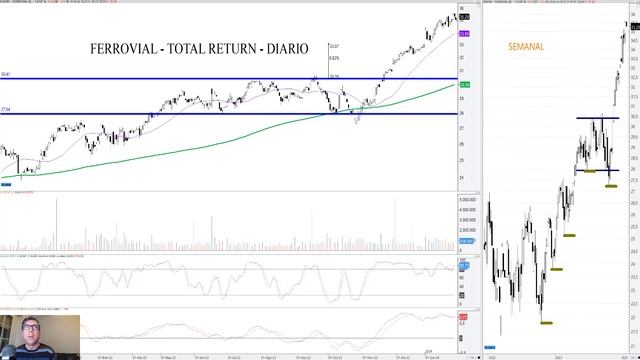Select the lowest olive support marker near 22
This screenshot has height=360, width=640.
pos(546,323)
